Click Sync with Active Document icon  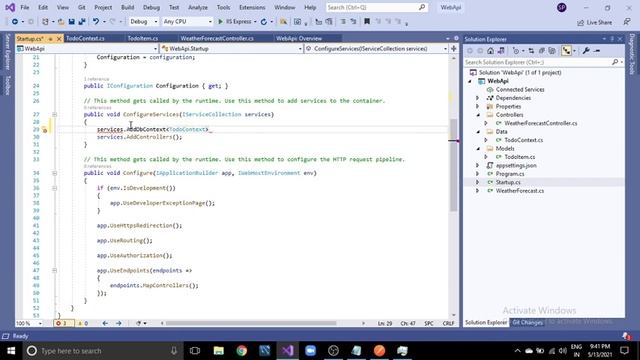coord(531,51)
